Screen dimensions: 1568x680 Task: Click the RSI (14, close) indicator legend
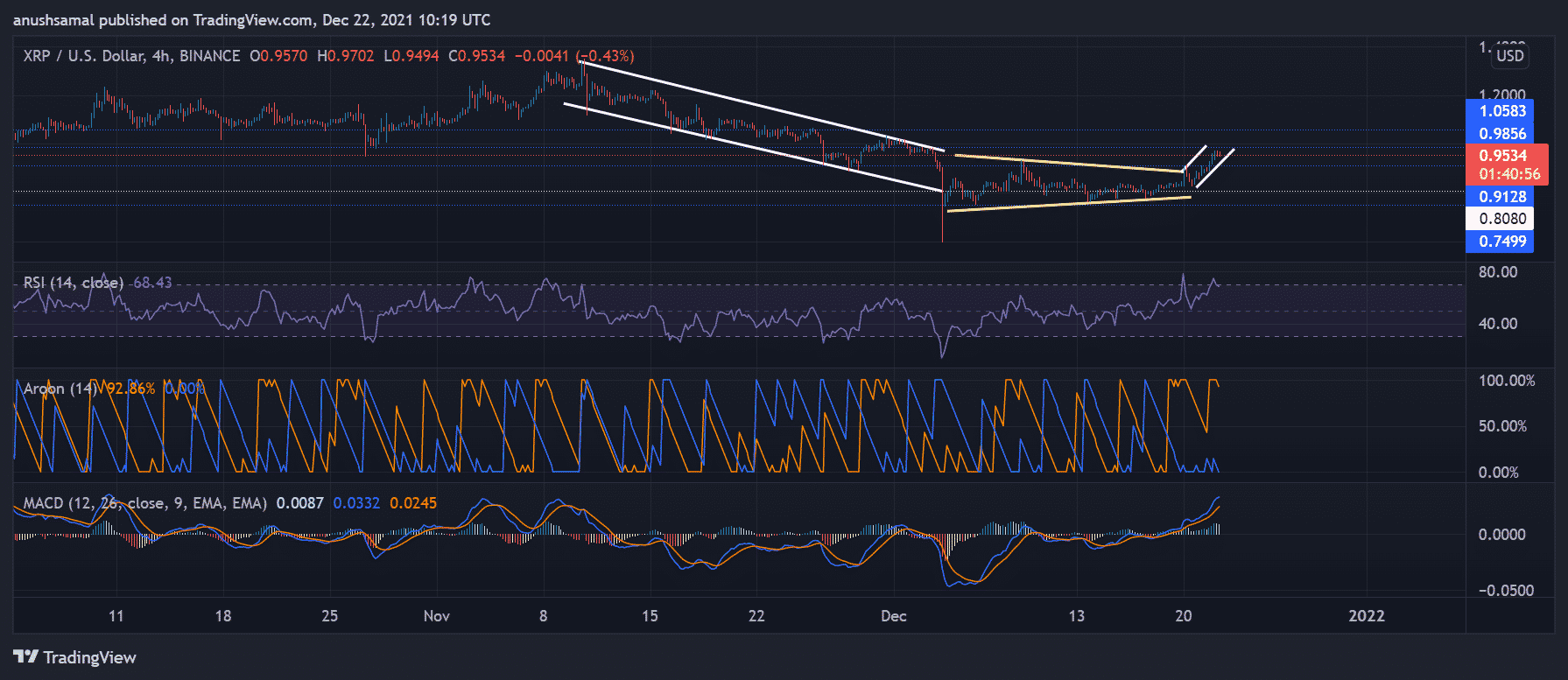pos(74,283)
